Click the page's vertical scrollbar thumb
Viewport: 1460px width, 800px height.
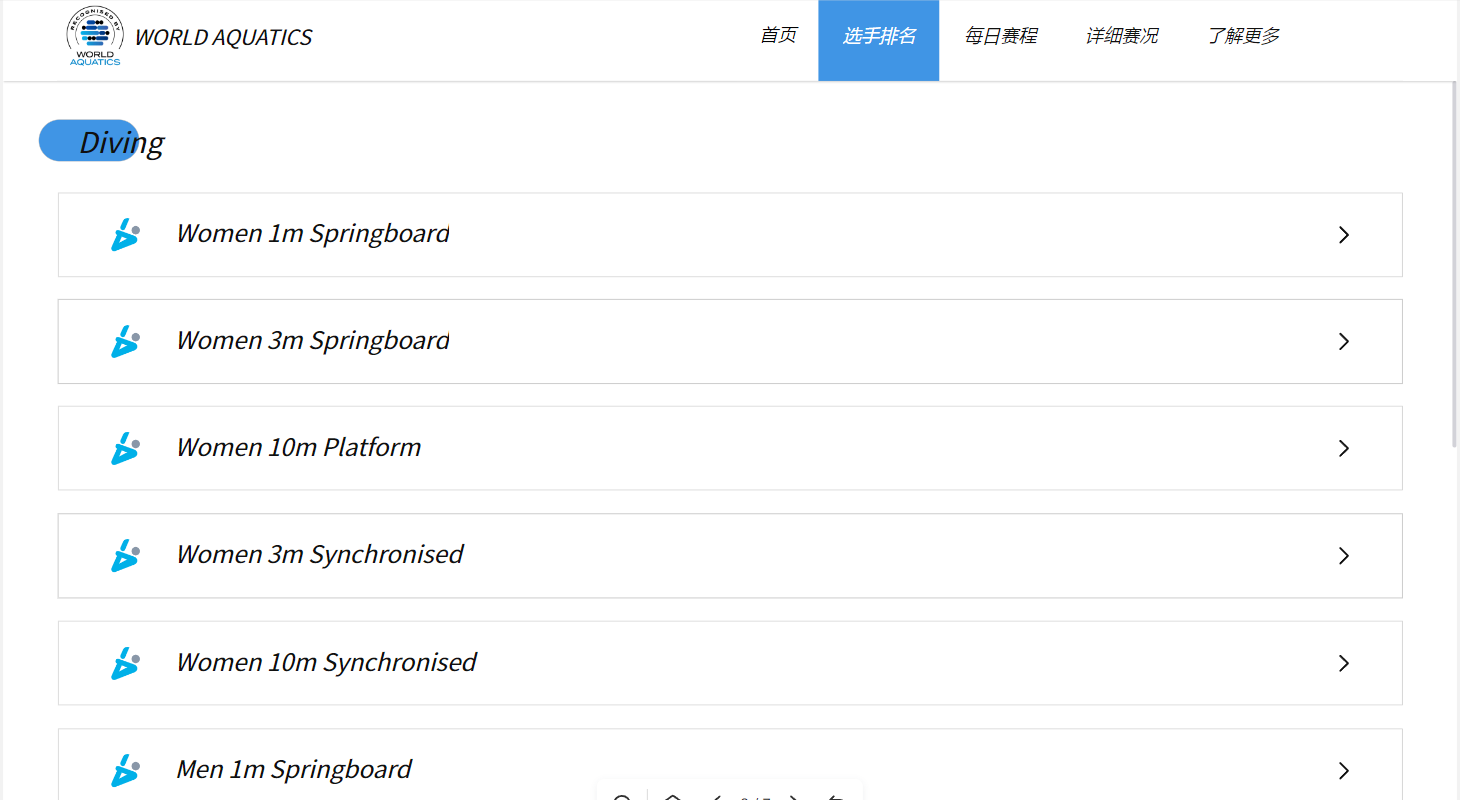(x=1455, y=265)
